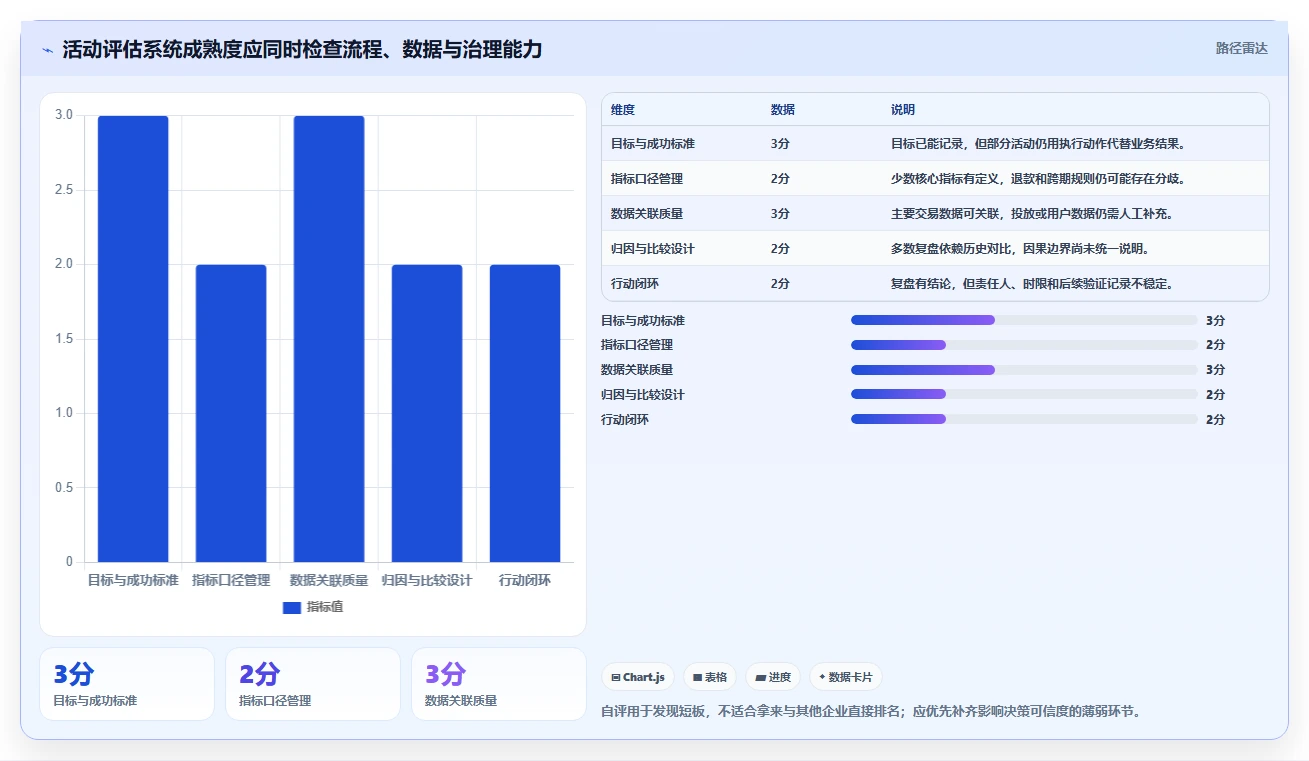Screen dimensions: 1309x761
Task: Click the 2分 score in 指标口径管理 table row
Action: pyautogui.click(x=780, y=179)
